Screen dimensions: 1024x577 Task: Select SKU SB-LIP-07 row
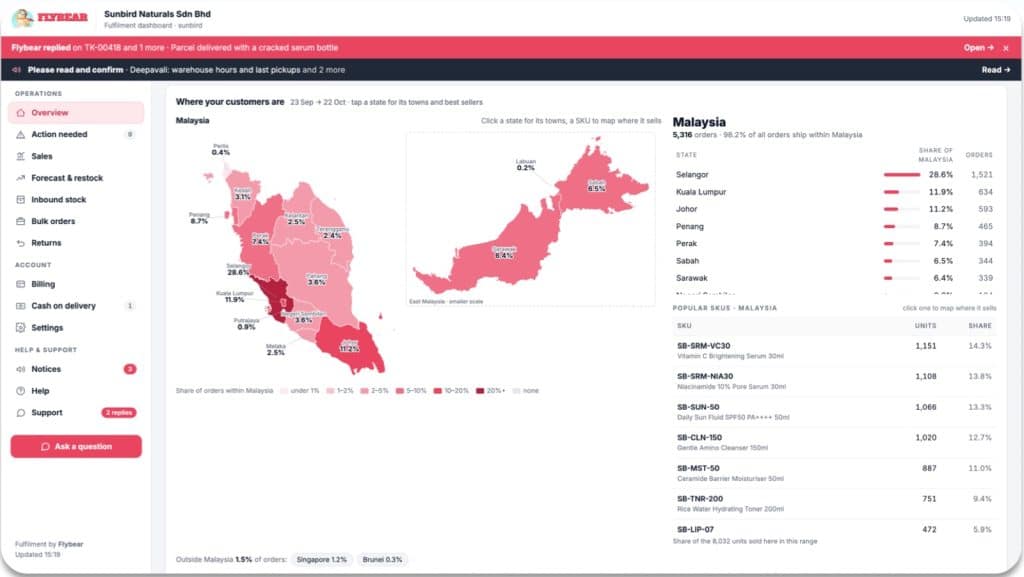tap(834, 529)
